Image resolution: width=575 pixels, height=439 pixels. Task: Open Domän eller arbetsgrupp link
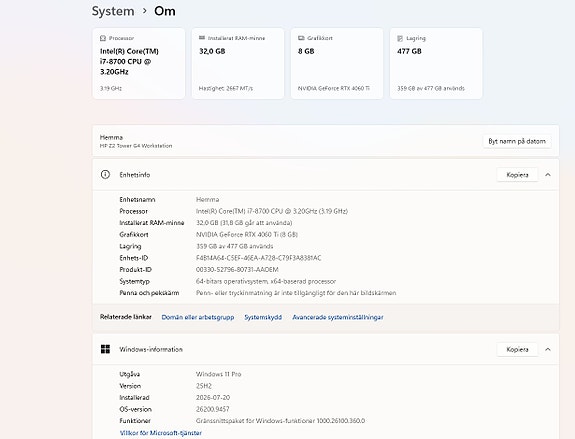click(198, 317)
